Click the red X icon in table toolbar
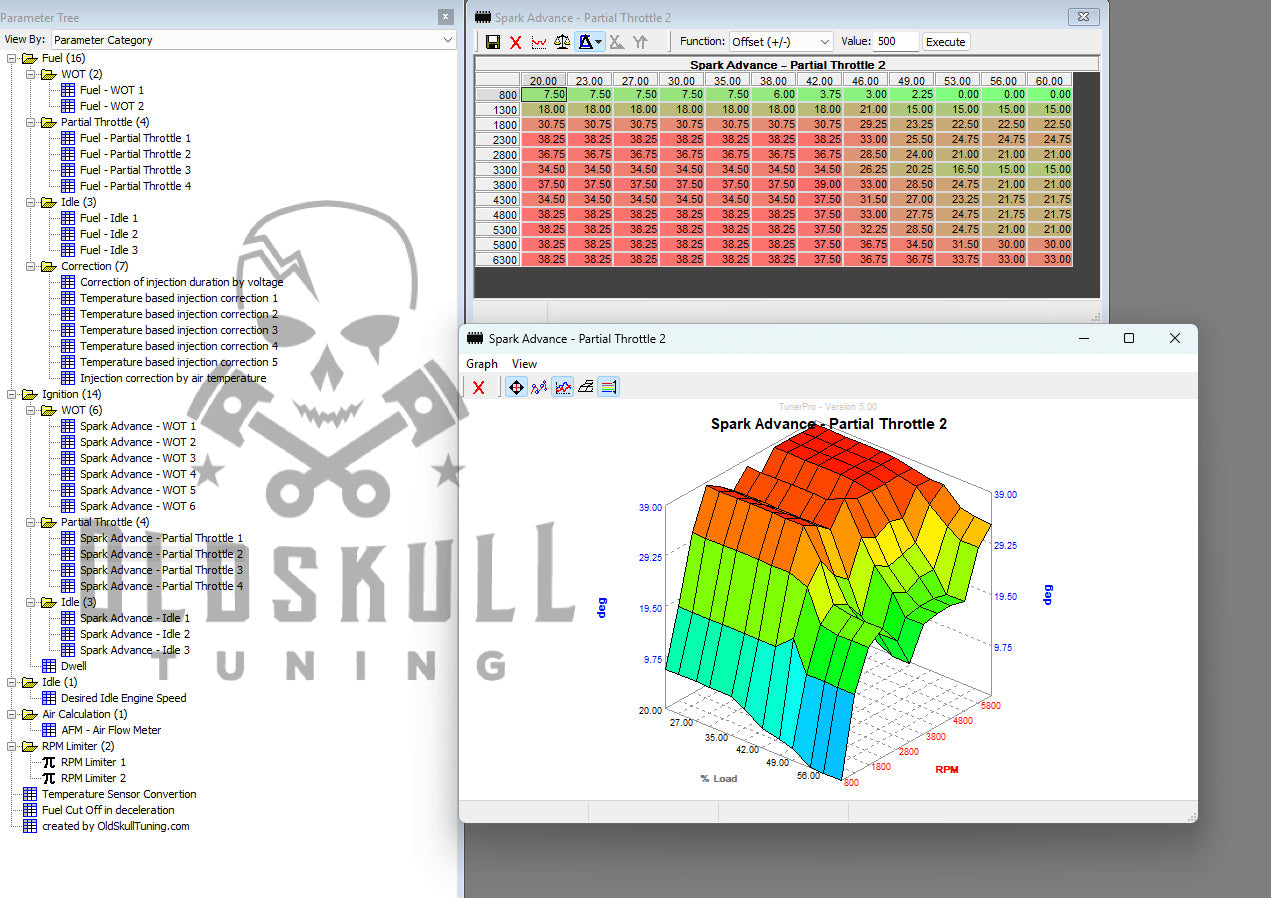The height and width of the screenshot is (898, 1271). click(516, 42)
